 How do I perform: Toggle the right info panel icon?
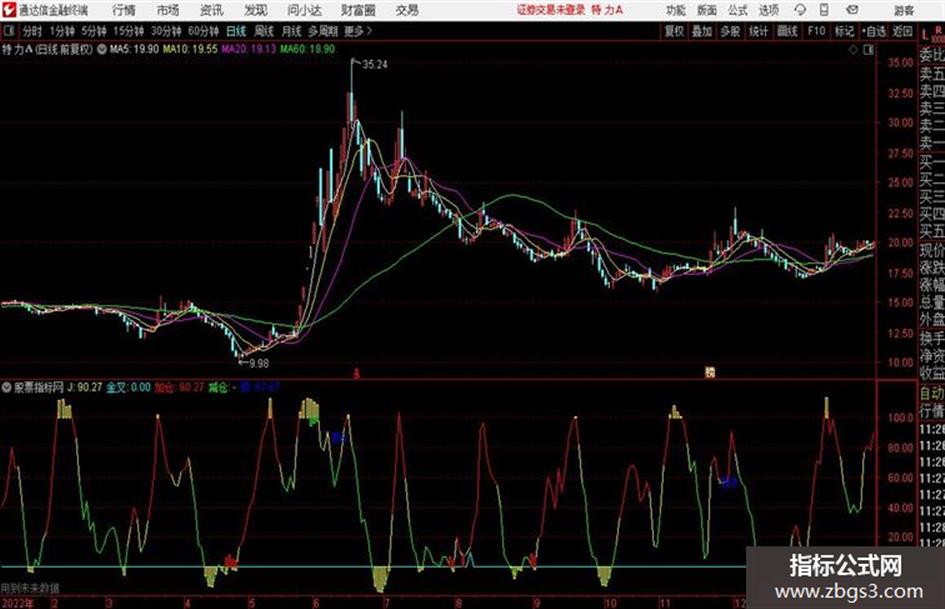point(868,50)
